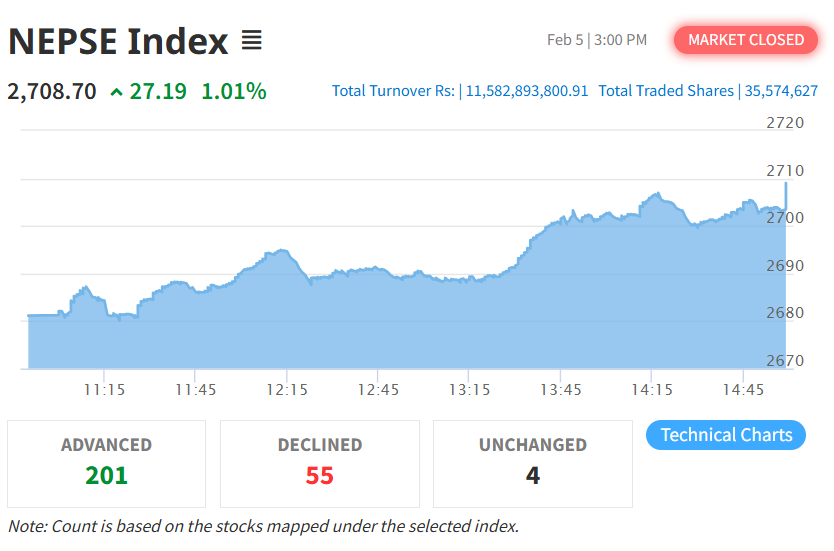Click the green up-arrow change indicator

[117, 92]
